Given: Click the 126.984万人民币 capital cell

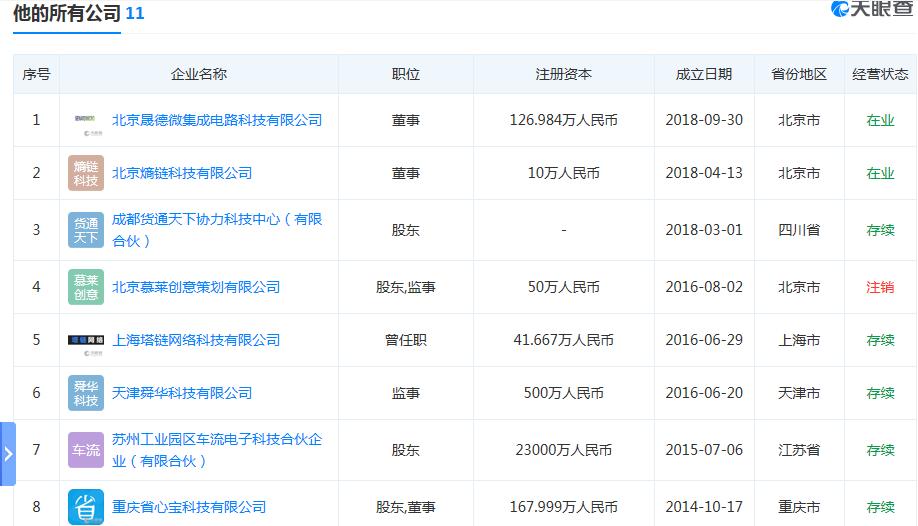Looking at the screenshot, I should click(564, 120).
